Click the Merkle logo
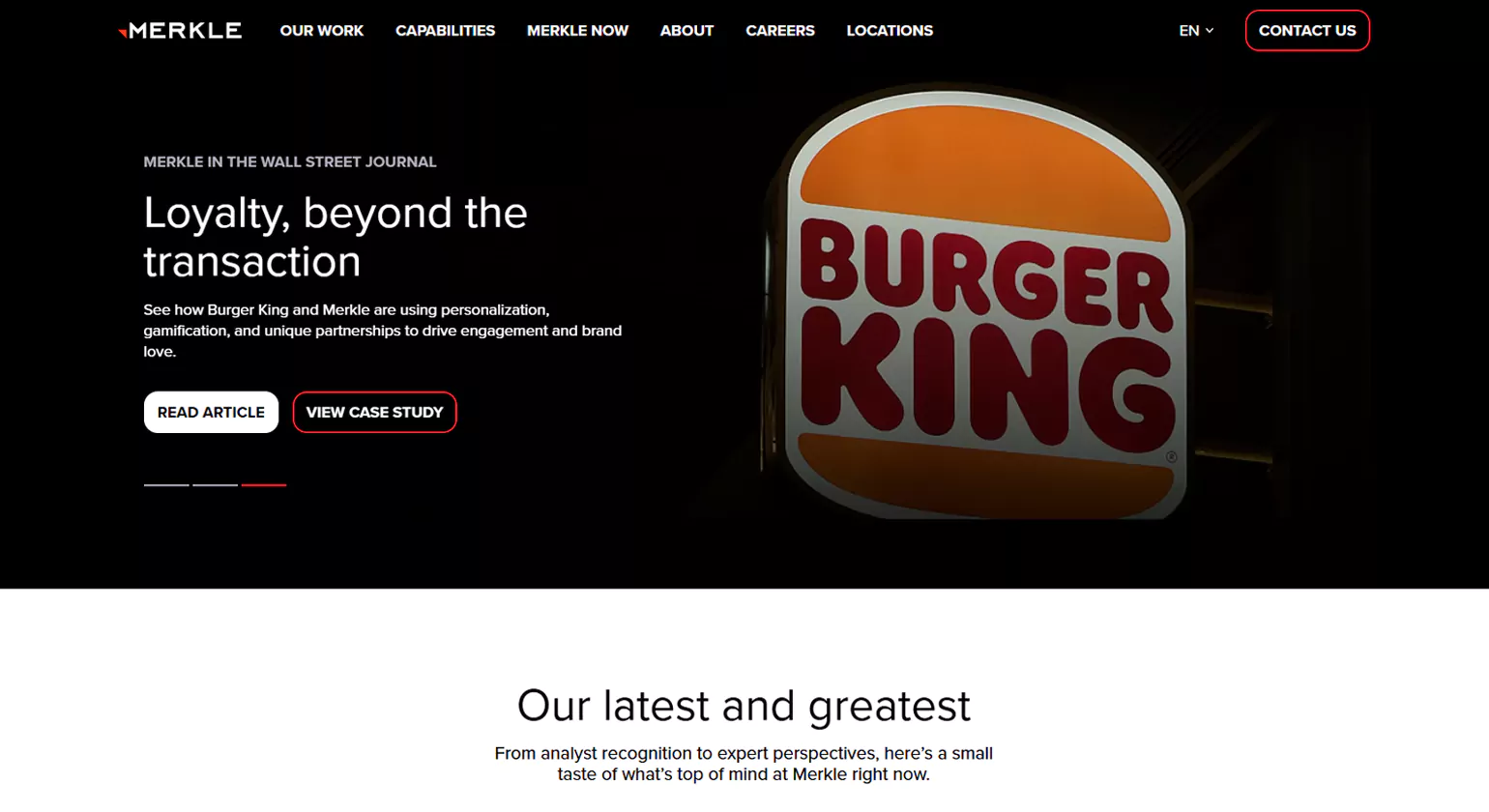 (x=180, y=31)
